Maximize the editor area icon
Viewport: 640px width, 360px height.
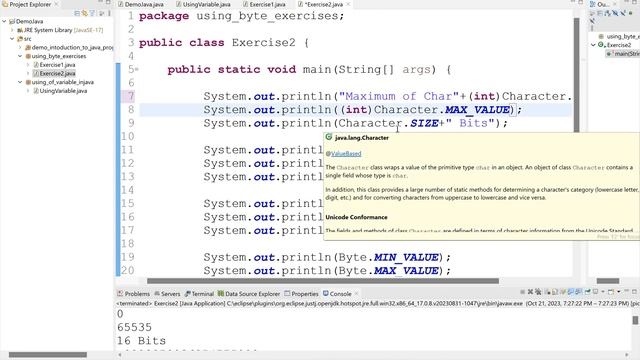click(x=580, y=2)
